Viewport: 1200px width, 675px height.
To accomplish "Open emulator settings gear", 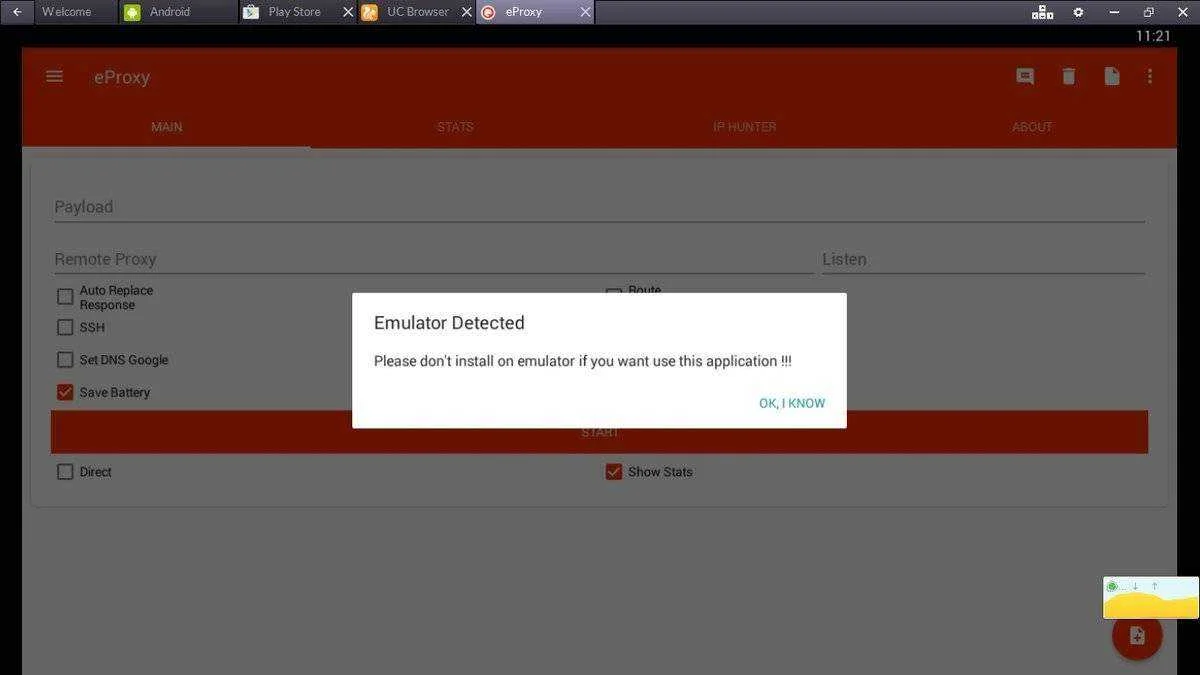I will click(1078, 12).
